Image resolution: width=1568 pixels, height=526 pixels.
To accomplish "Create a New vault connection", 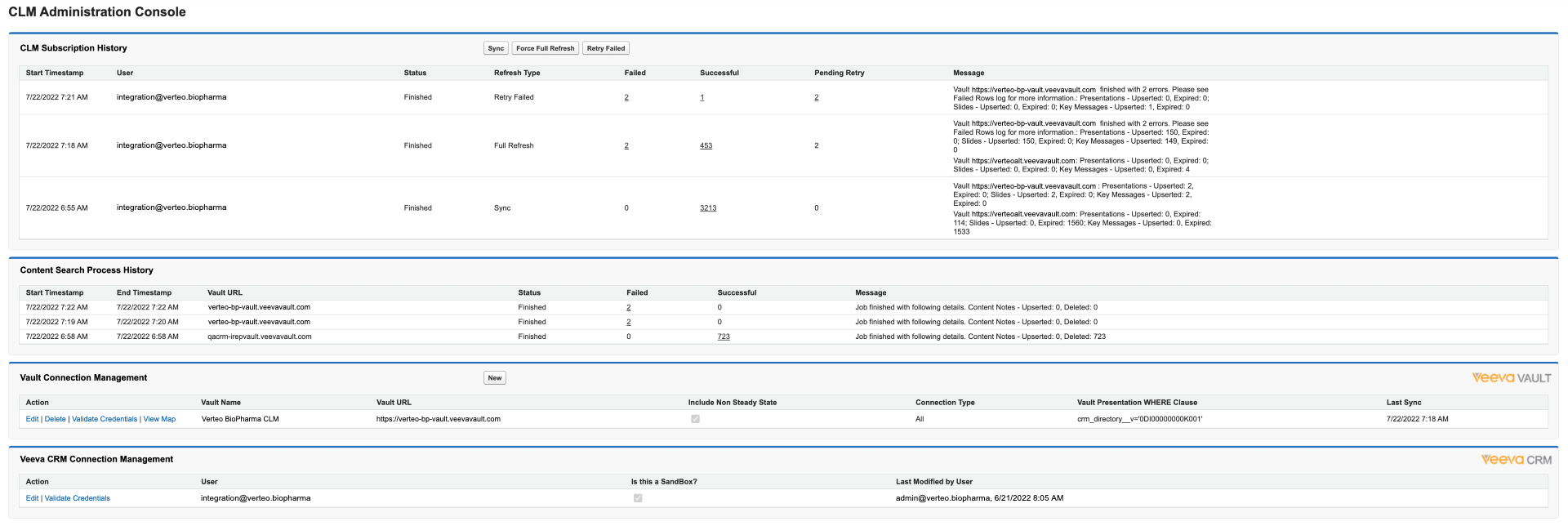I will pyautogui.click(x=494, y=378).
